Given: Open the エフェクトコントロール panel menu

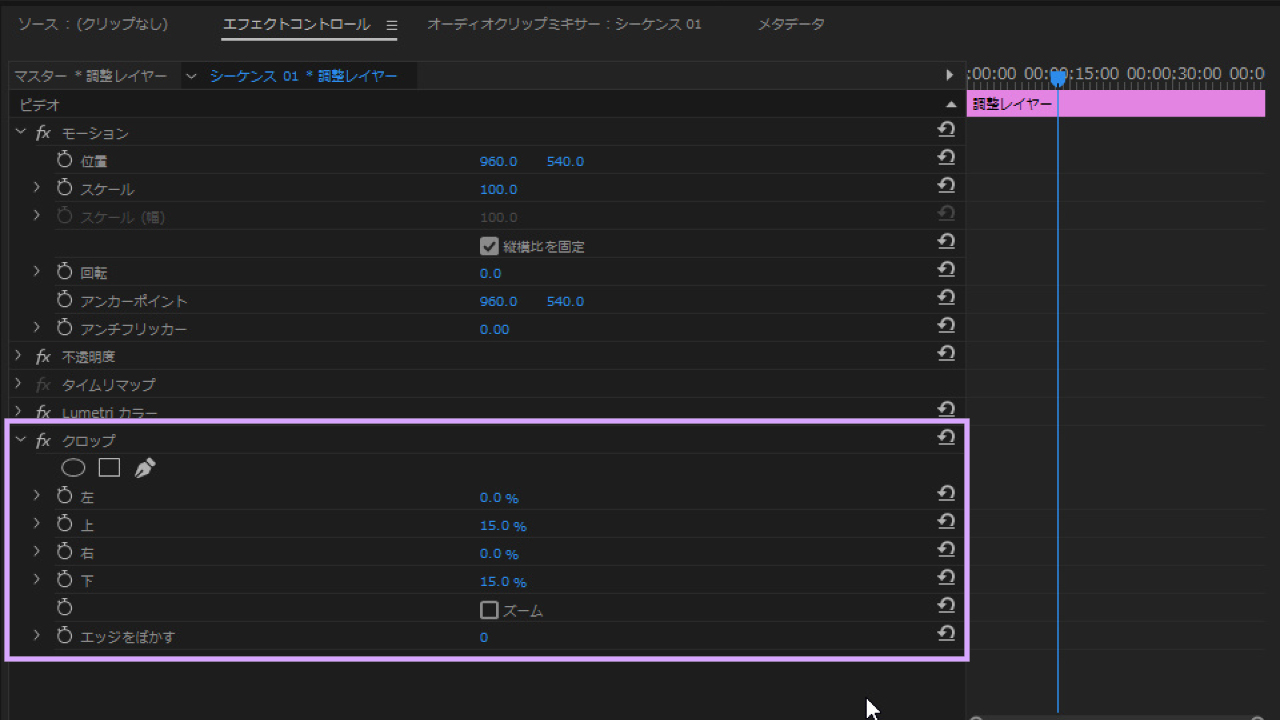Looking at the screenshot, I should (392, 25).
